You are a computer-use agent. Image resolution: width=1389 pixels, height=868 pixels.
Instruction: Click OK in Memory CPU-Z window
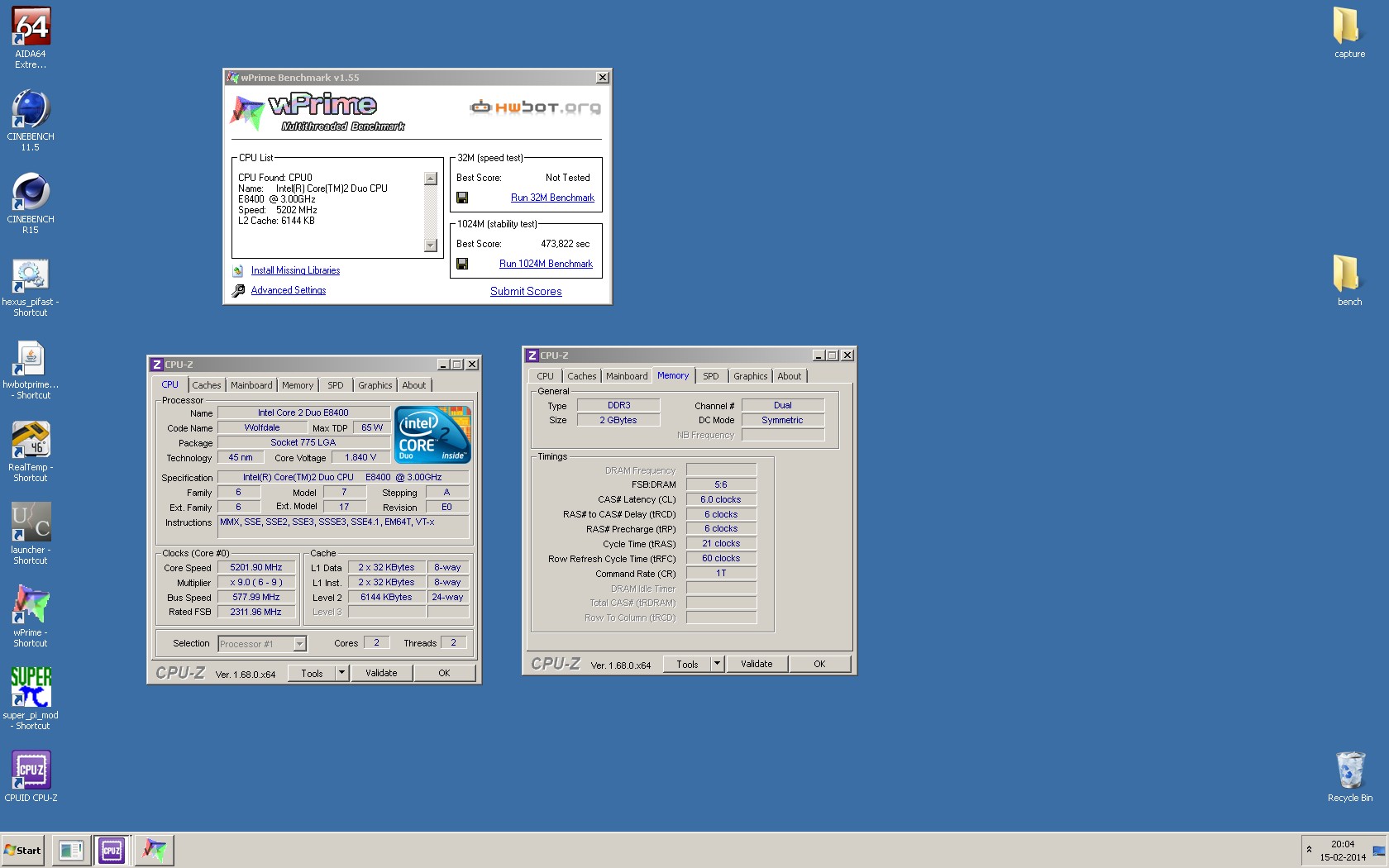click(819, 664)
